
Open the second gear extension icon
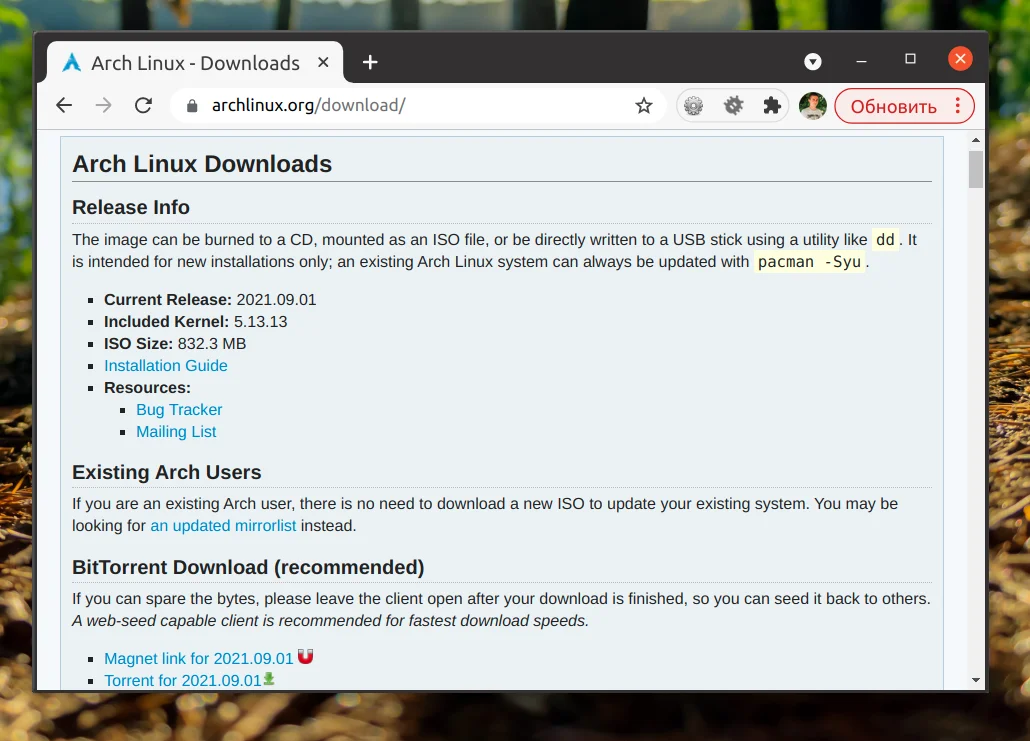(733, 105)
